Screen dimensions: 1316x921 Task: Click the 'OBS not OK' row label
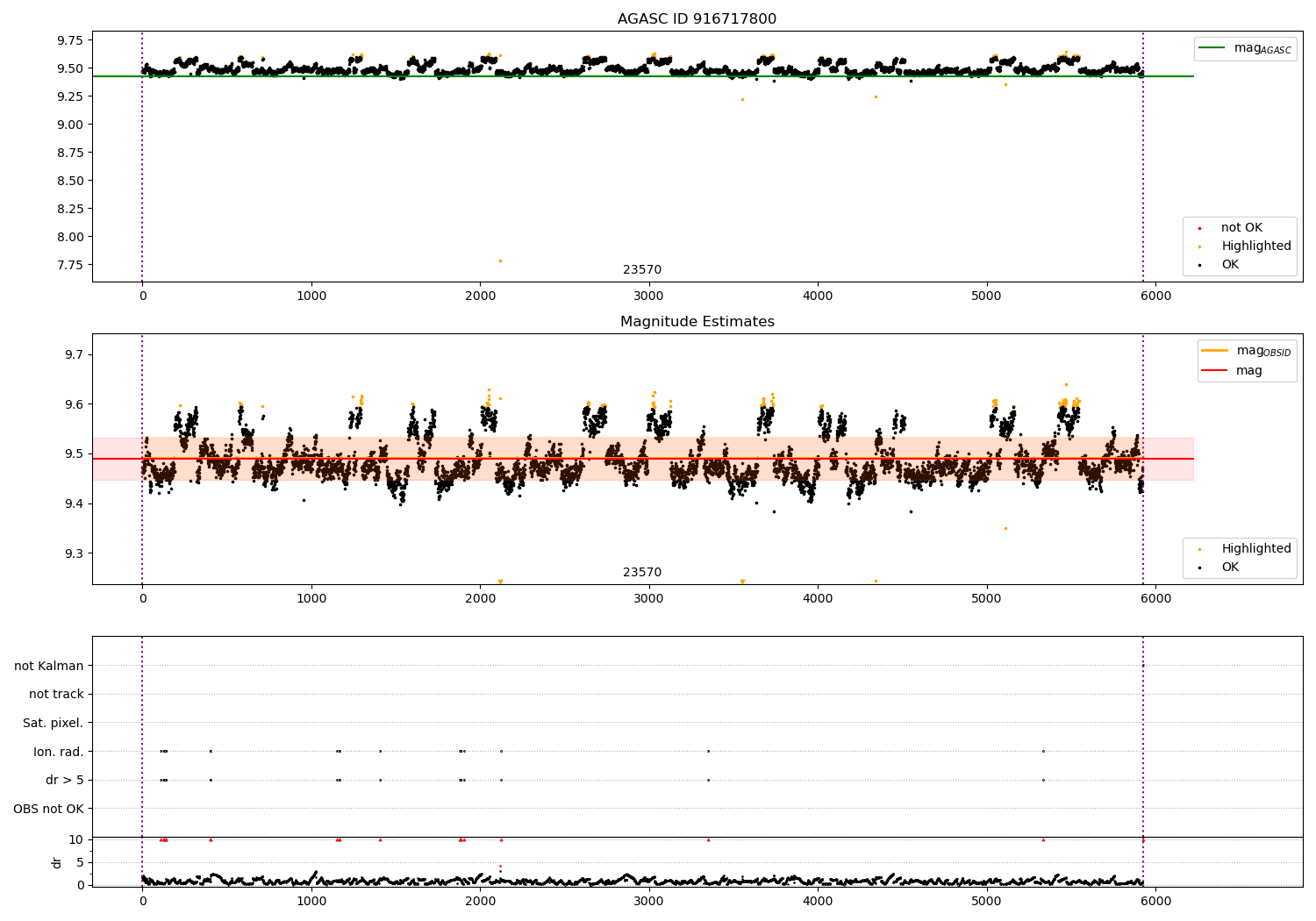tap(49, 809)
